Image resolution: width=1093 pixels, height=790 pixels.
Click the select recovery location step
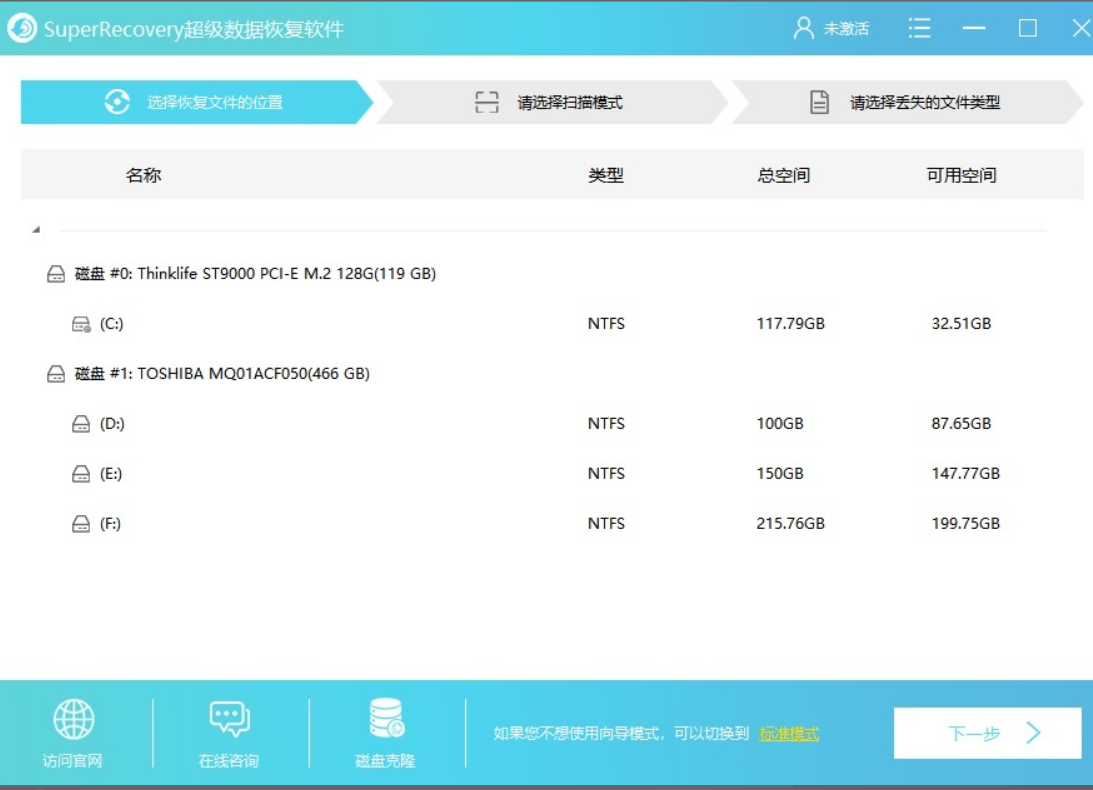(x=195, y=102)
